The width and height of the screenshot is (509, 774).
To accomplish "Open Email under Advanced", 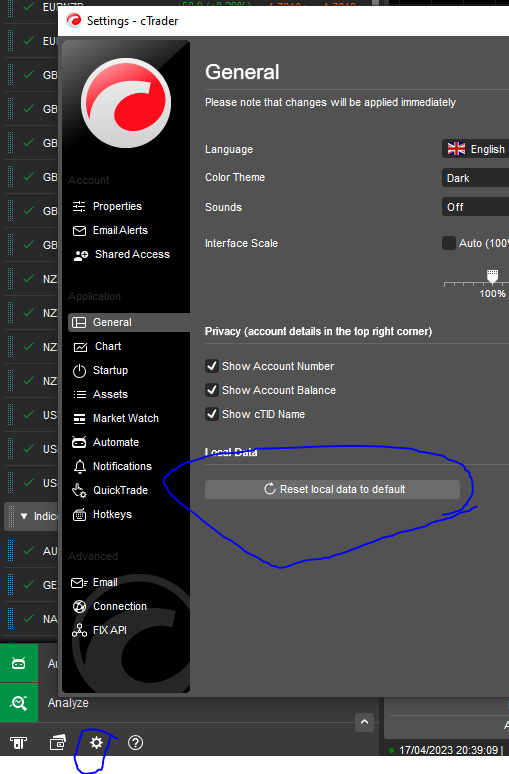I will (105, 582).
